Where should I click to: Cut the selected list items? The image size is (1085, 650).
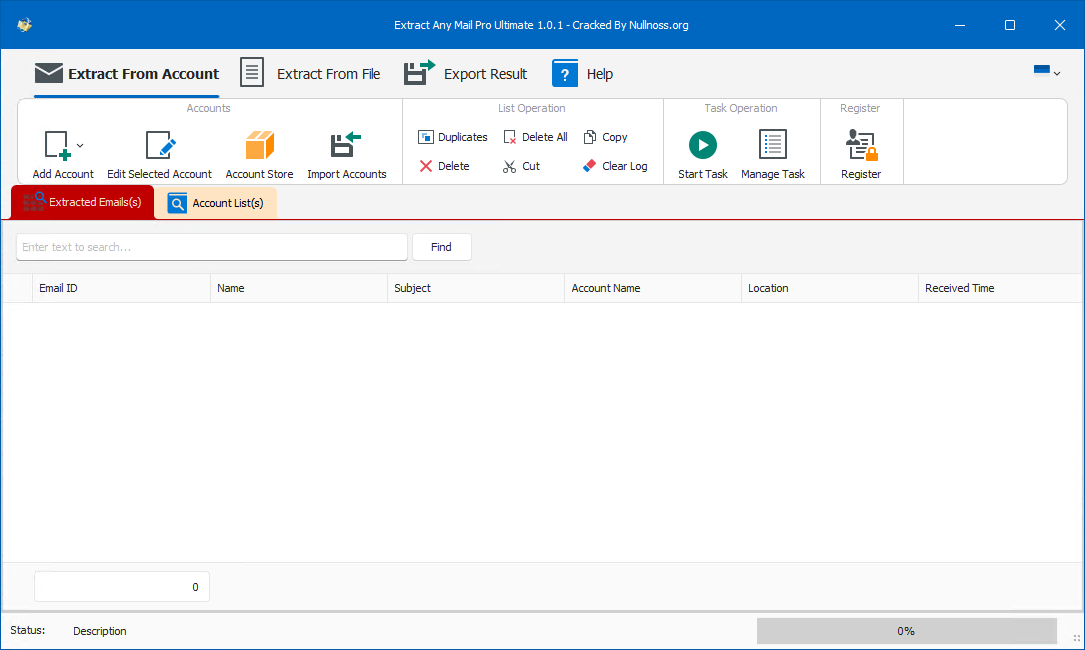click(521, 166)
